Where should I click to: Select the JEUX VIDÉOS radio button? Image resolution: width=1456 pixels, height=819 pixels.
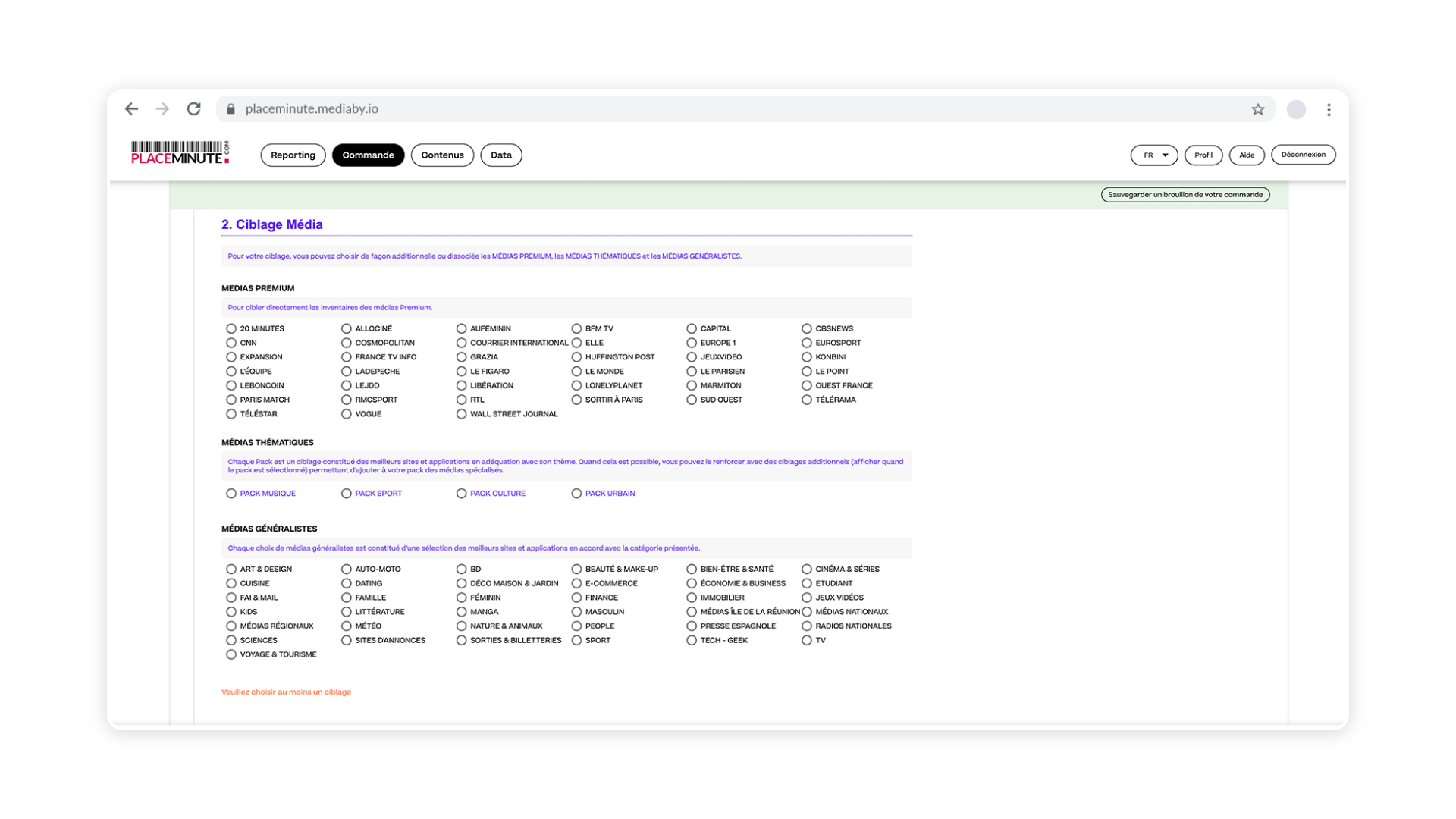click(807, 598)
